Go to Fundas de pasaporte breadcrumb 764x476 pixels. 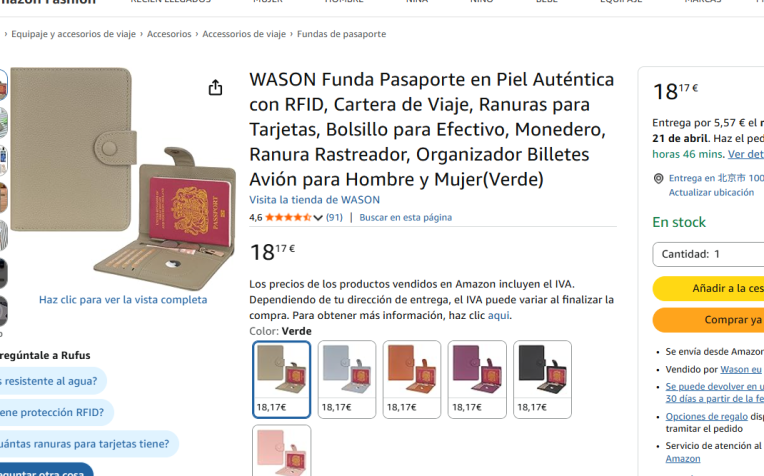342,34
